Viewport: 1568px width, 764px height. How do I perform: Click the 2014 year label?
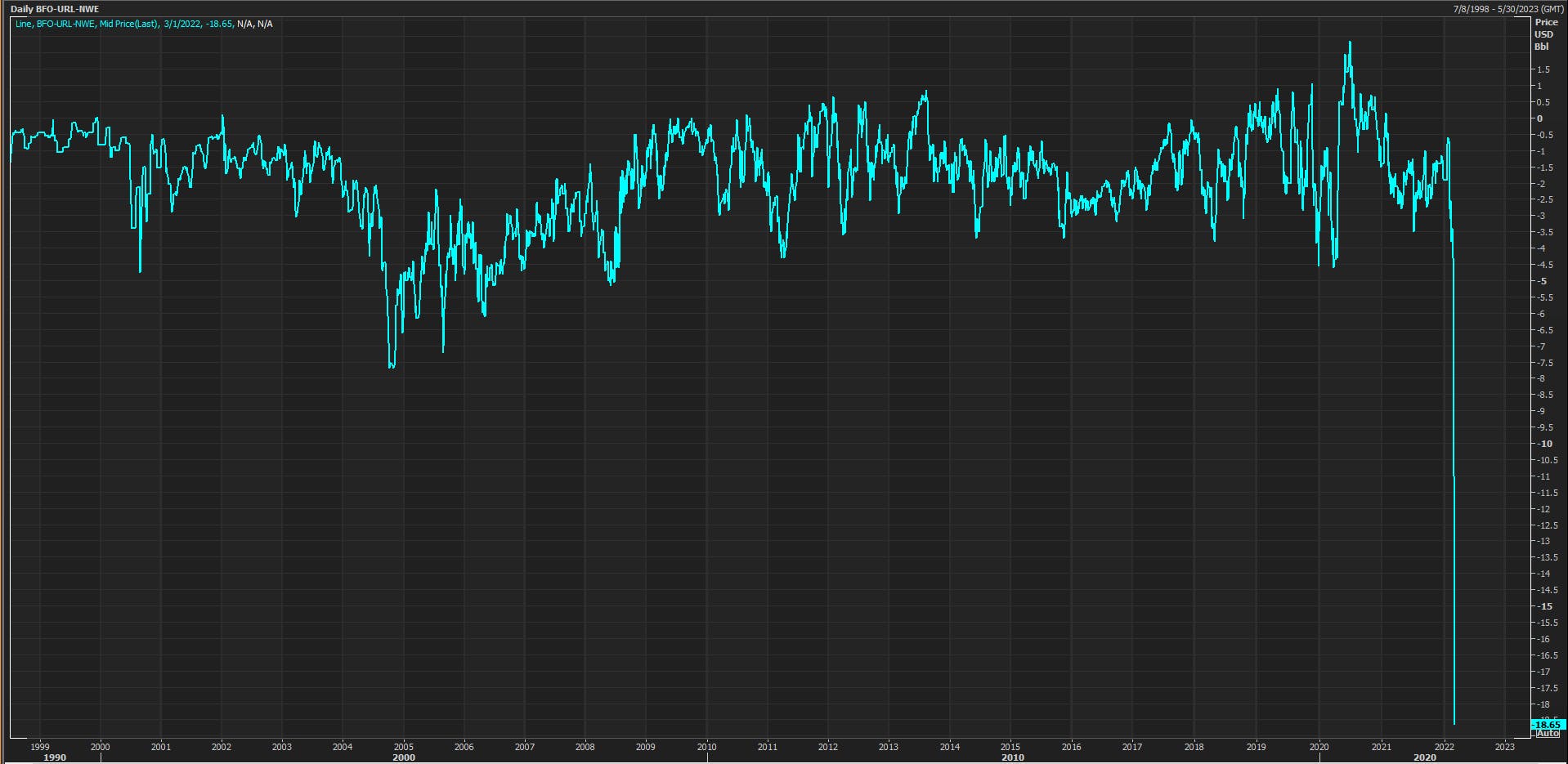click(949, 747)
